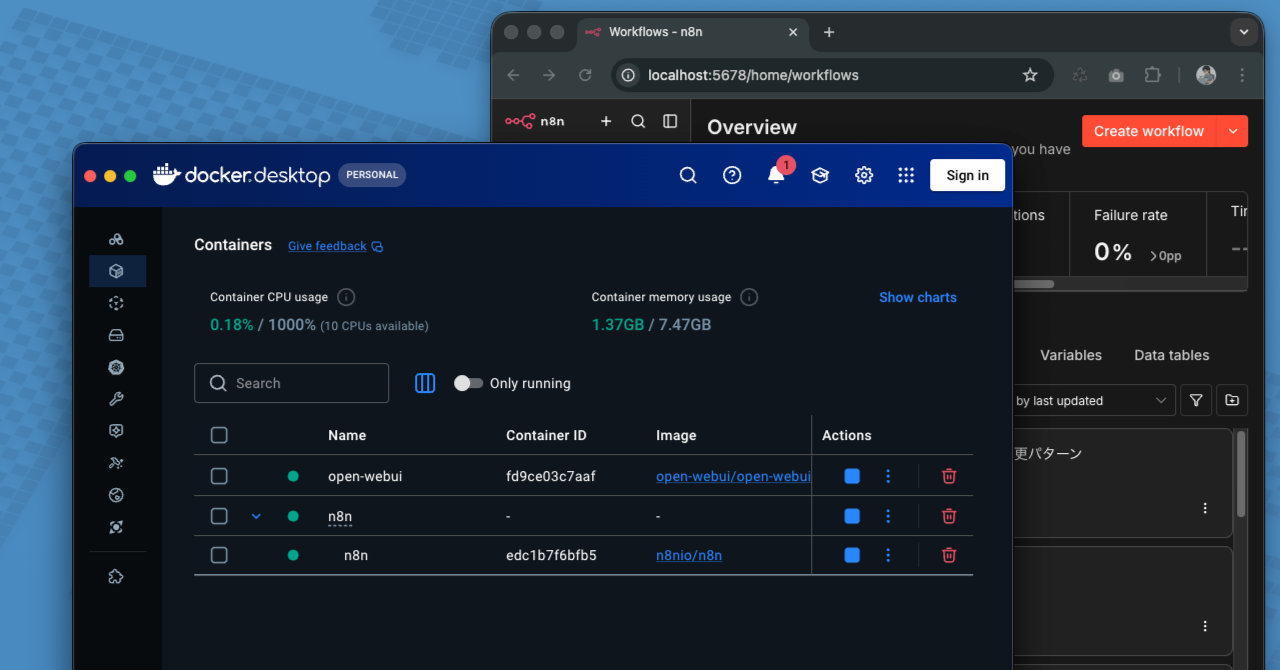1280x670 pixels.
Task: Open the Images section in Docker sidebar
Action: [117, 303]
